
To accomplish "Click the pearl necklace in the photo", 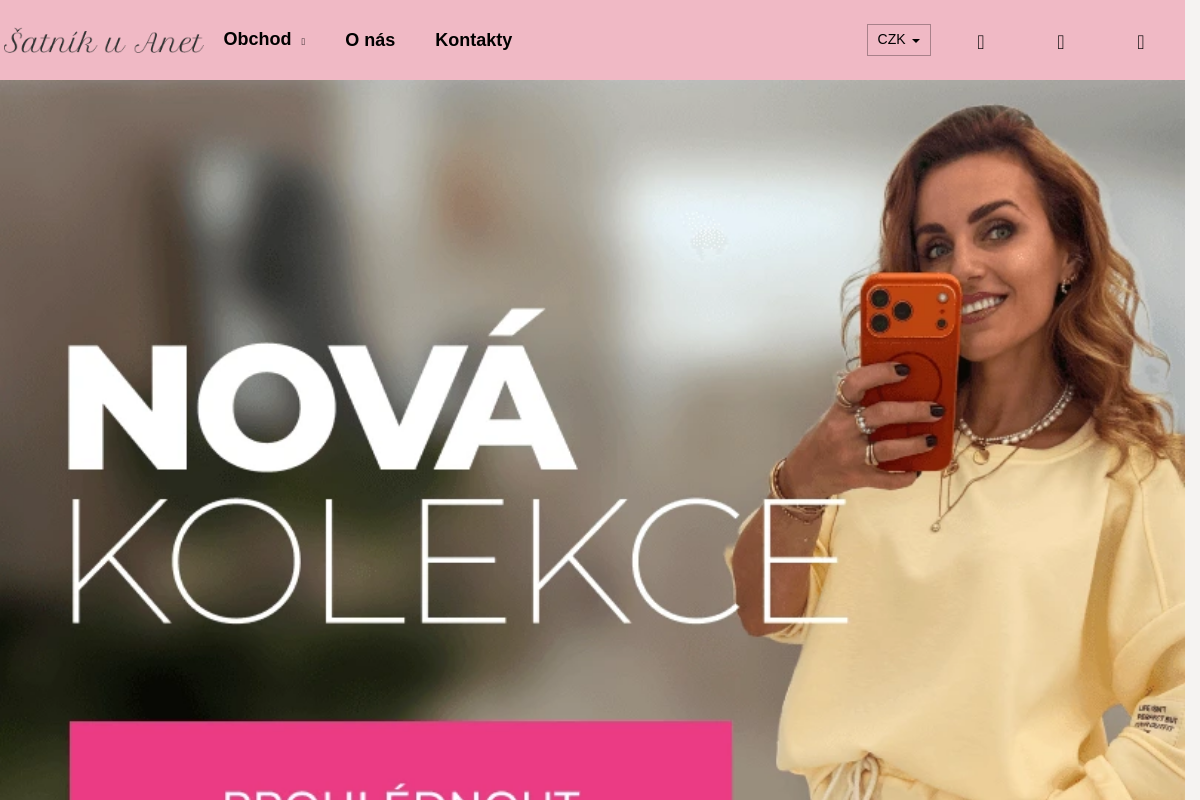I will [x=1015, y=418].
